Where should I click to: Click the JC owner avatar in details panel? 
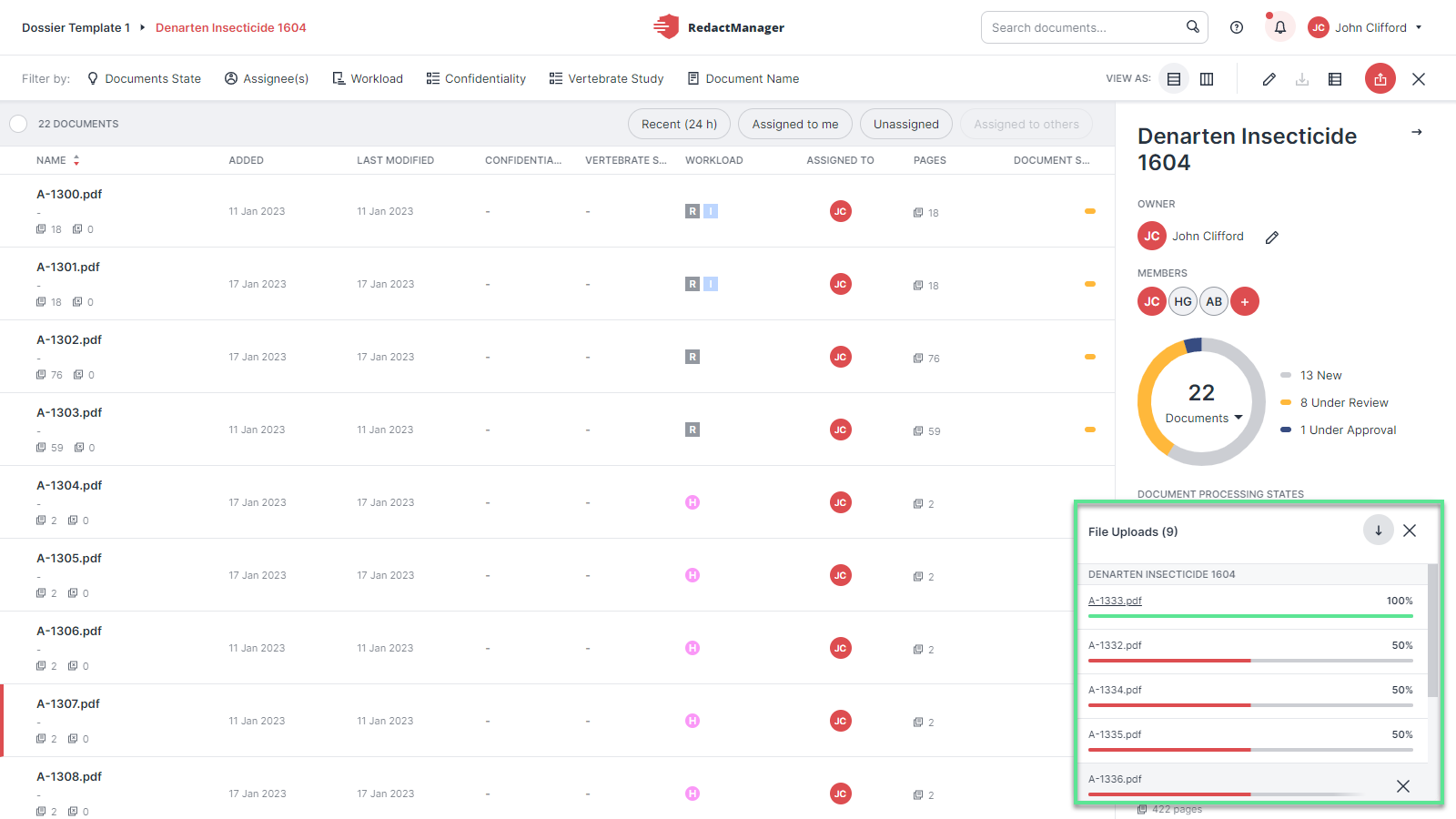coord(1152,236)
